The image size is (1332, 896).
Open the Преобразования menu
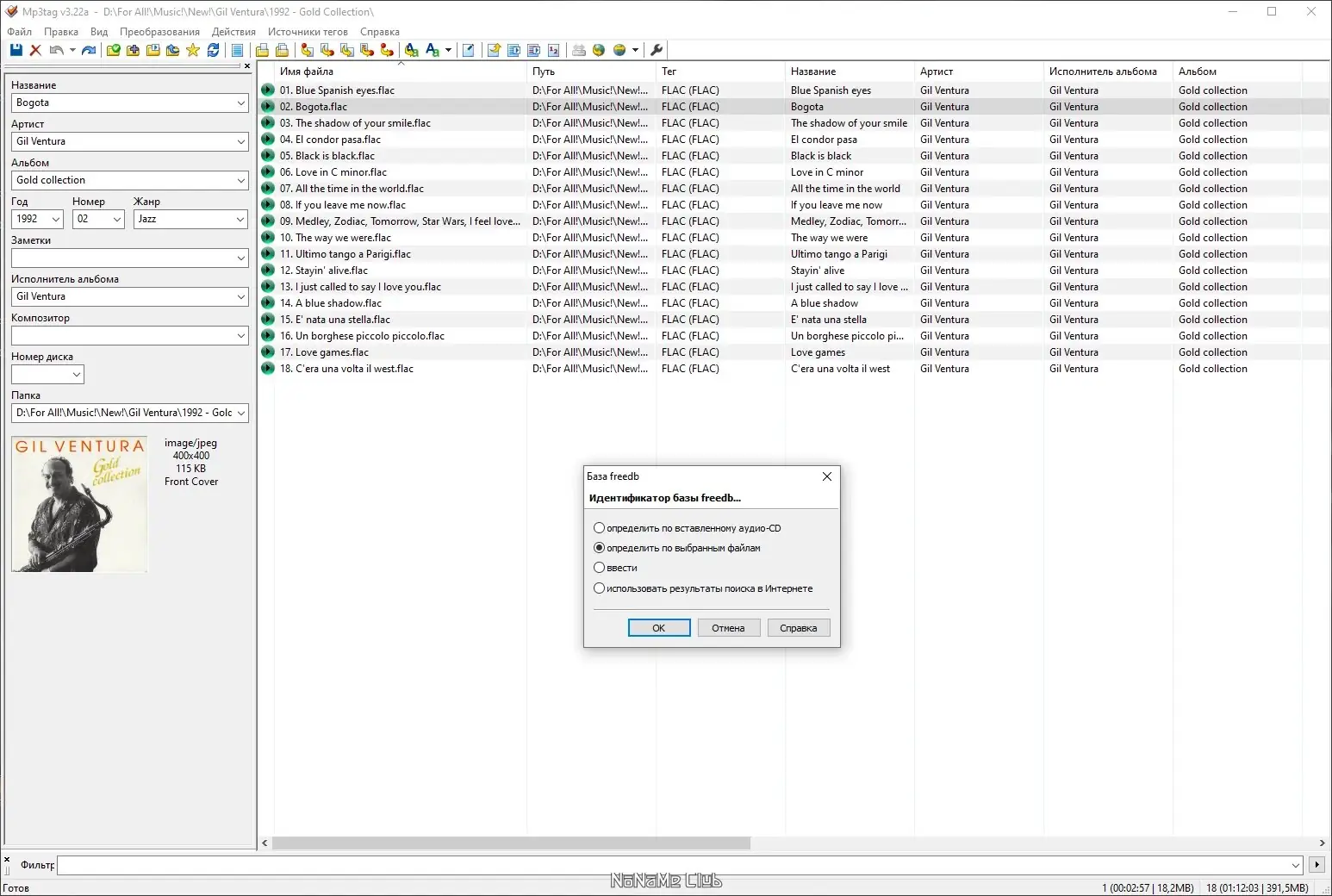(159, 32)
